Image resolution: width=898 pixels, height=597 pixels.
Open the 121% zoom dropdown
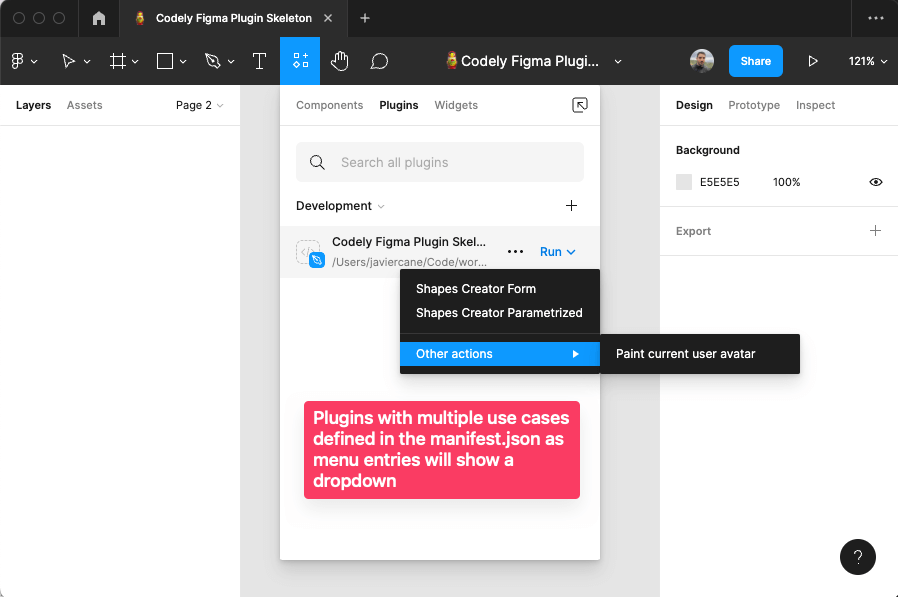click(868, 61)
